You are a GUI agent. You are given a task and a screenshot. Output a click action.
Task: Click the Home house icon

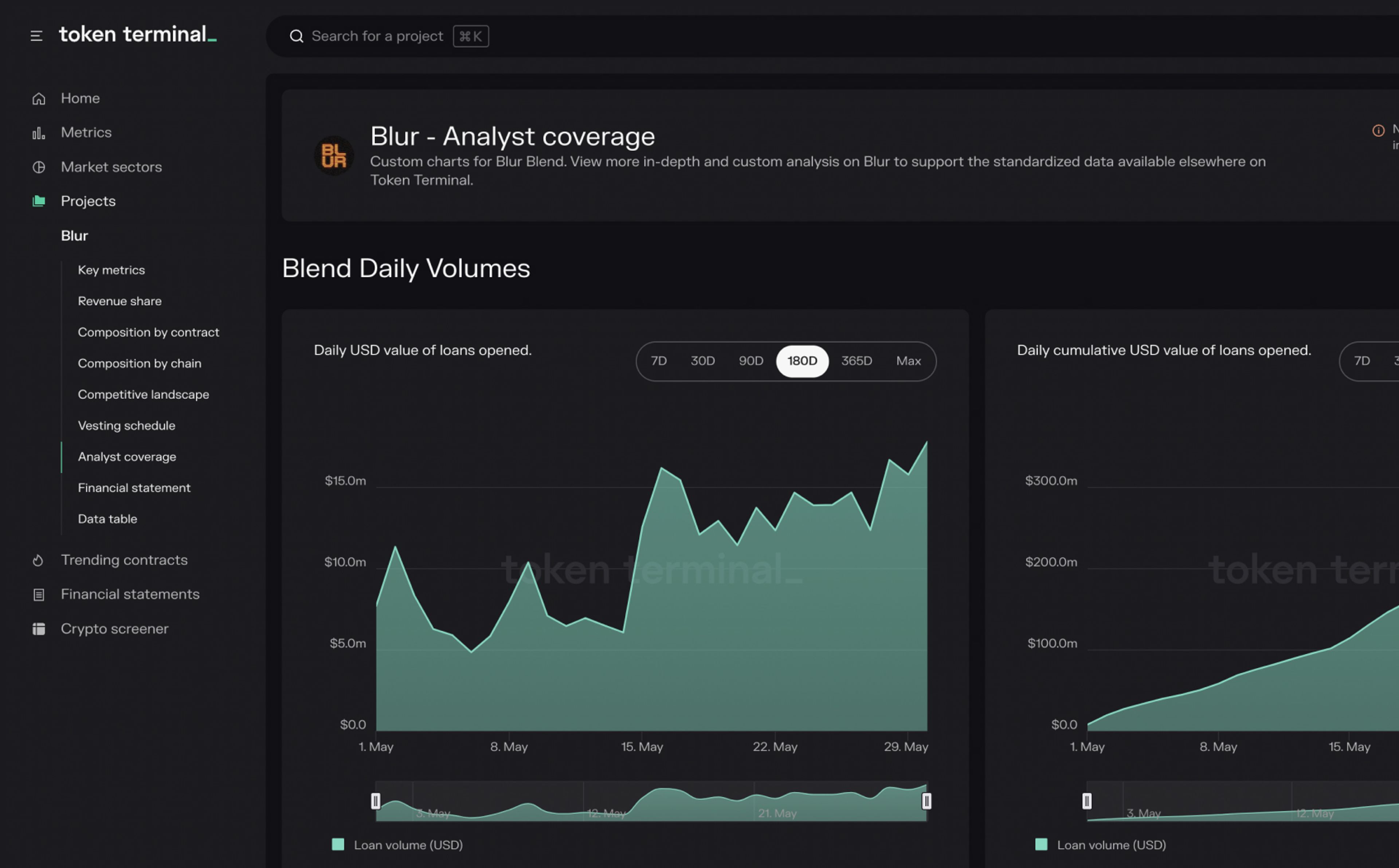pyautogui.click(x=39, y=99)
